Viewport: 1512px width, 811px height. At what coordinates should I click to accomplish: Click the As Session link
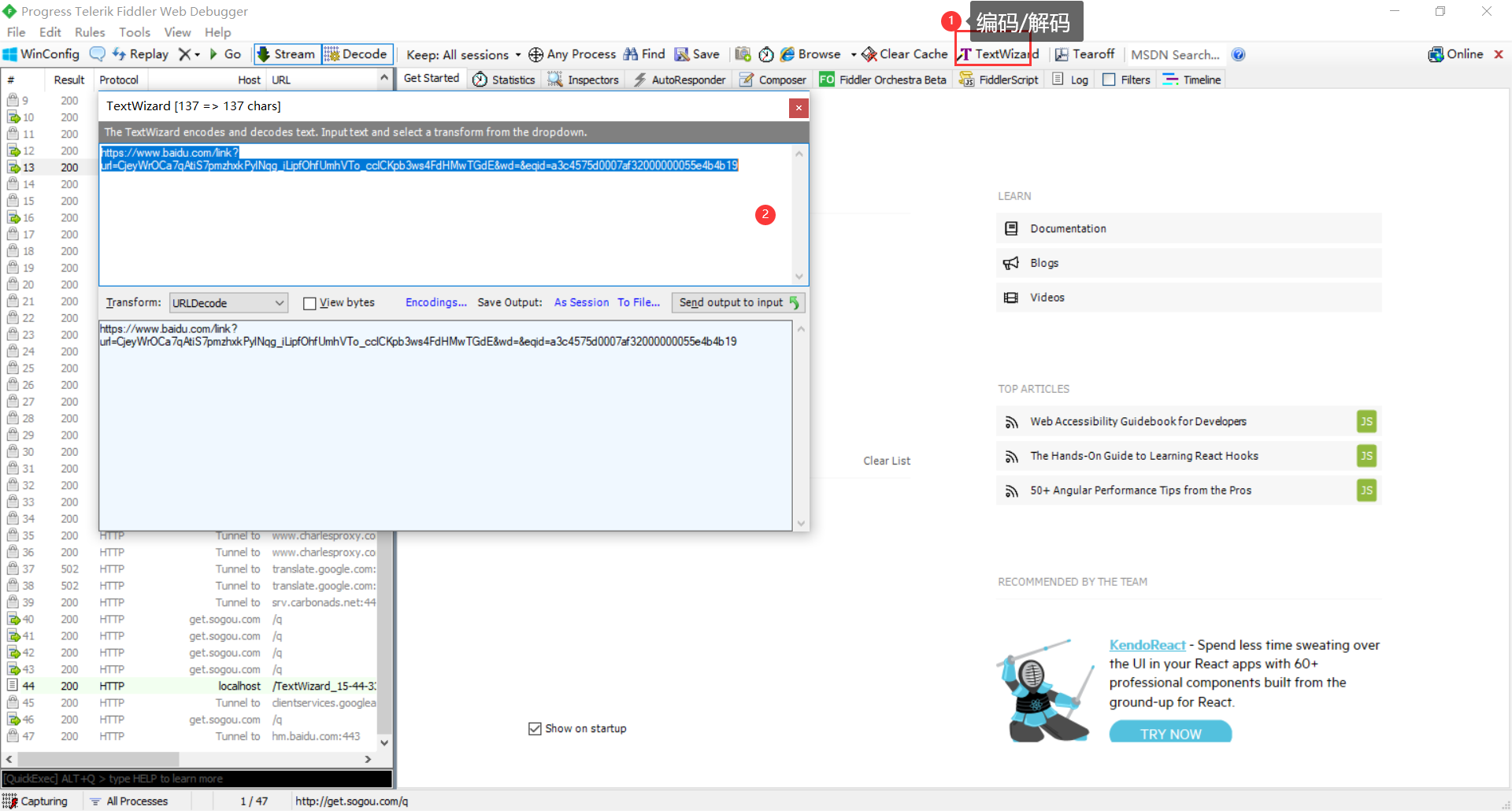click(581, 302)
